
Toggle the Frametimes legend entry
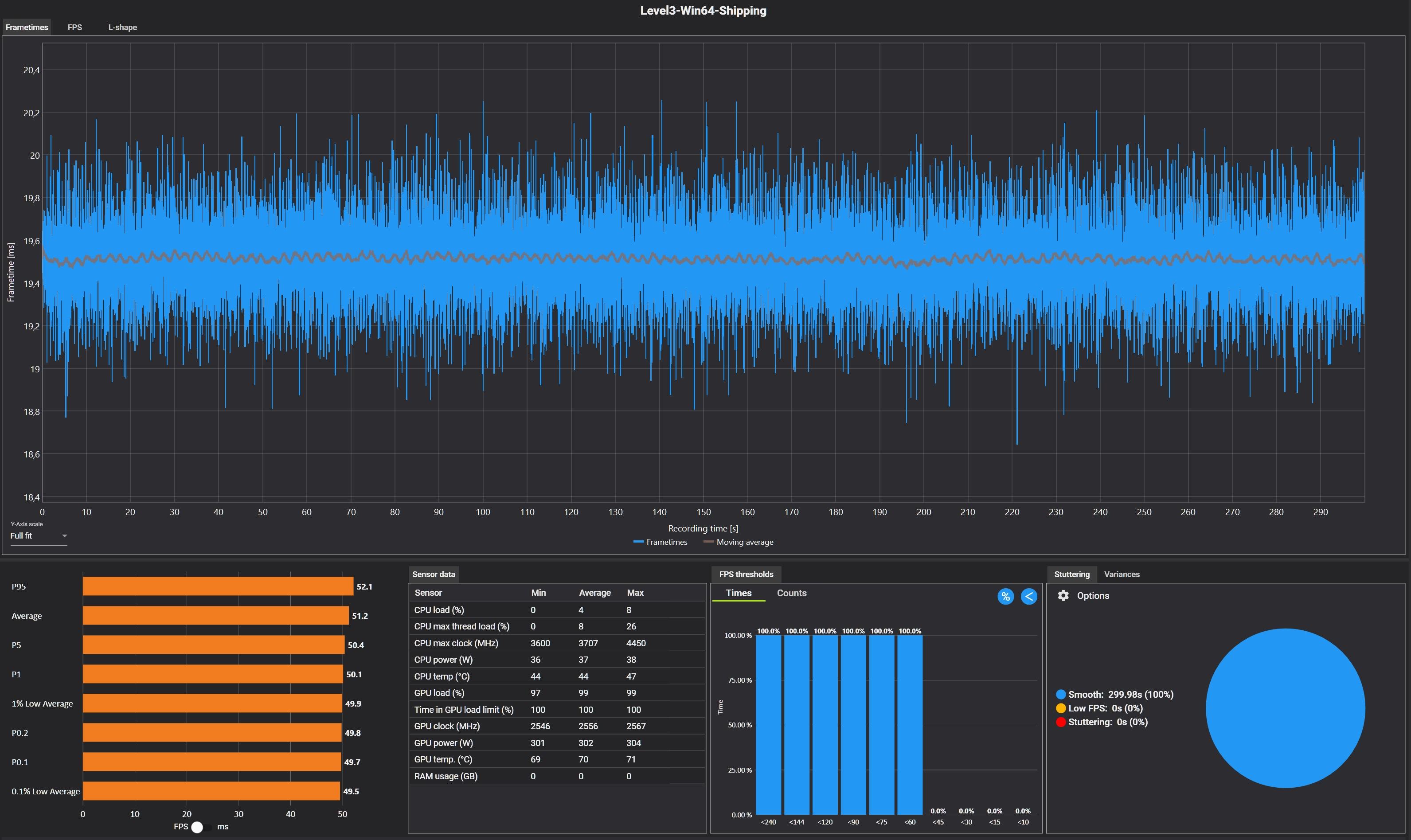pos(660,542)
